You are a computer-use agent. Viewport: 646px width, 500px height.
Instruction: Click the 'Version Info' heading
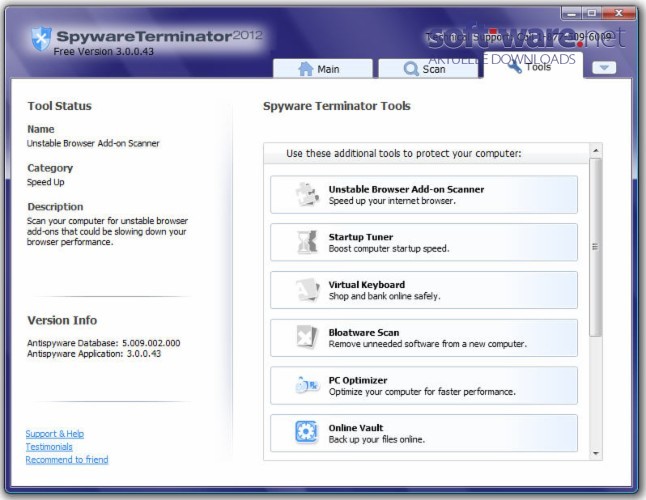(62, 320)
